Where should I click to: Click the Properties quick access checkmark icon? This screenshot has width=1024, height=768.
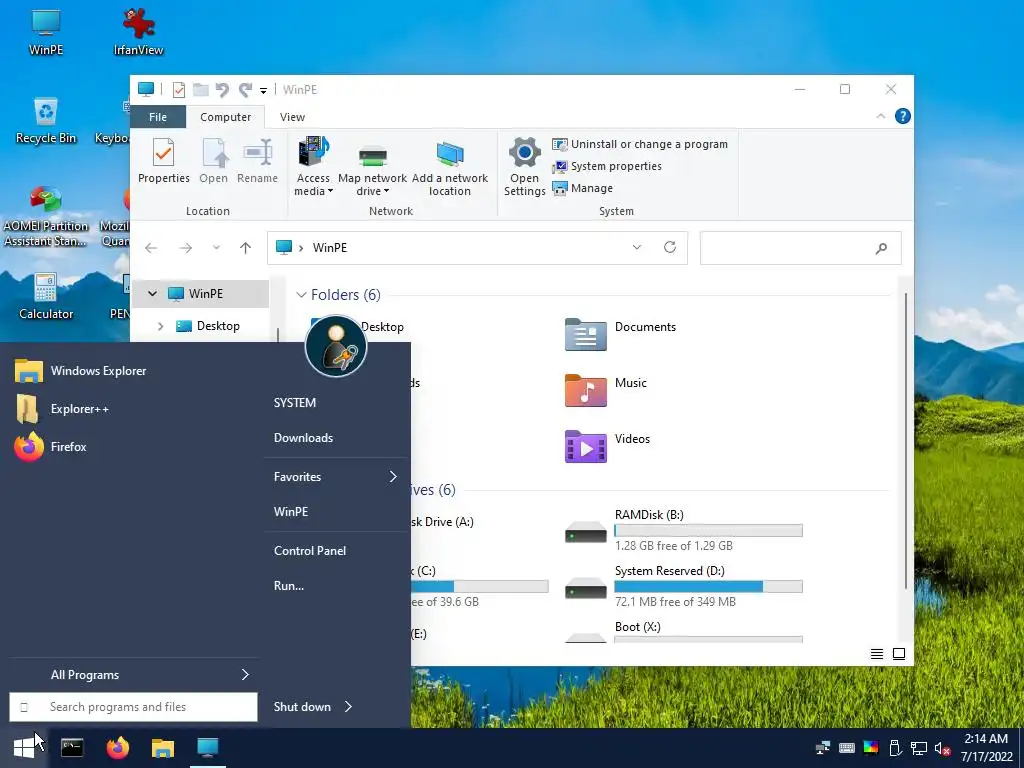(x=178, y=89)
